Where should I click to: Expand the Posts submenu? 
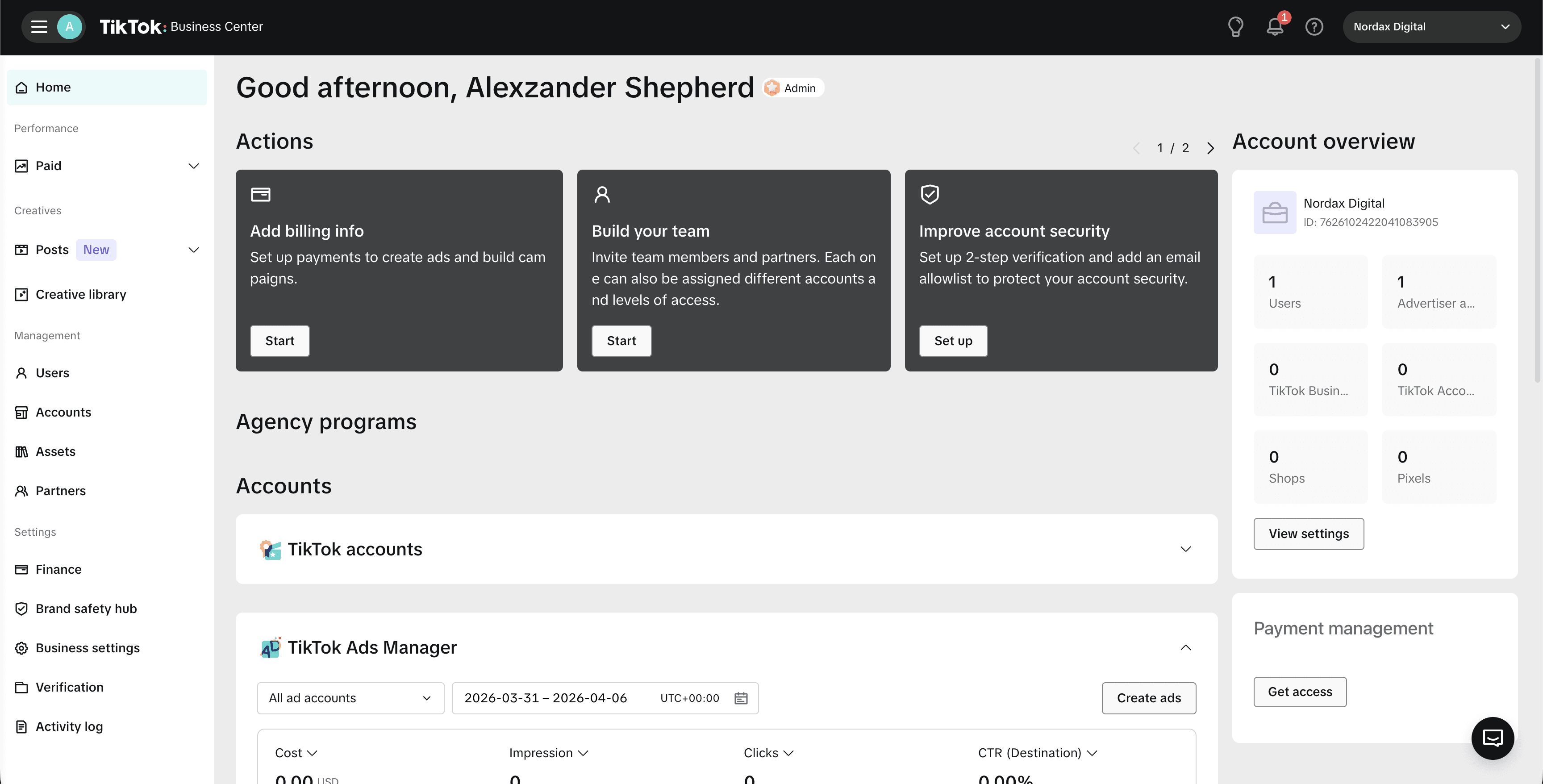[x=193, y=250]
